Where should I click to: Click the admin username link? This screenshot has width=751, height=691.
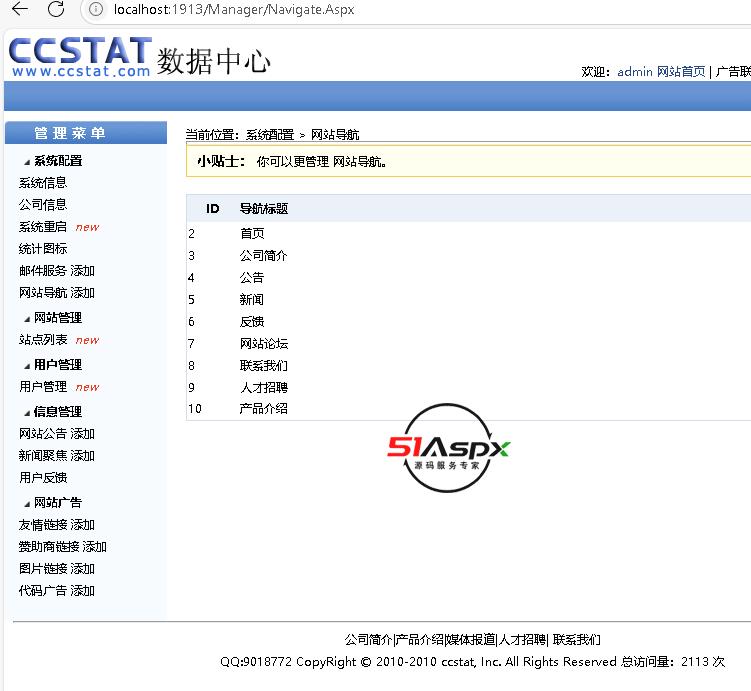click(634, 72)
